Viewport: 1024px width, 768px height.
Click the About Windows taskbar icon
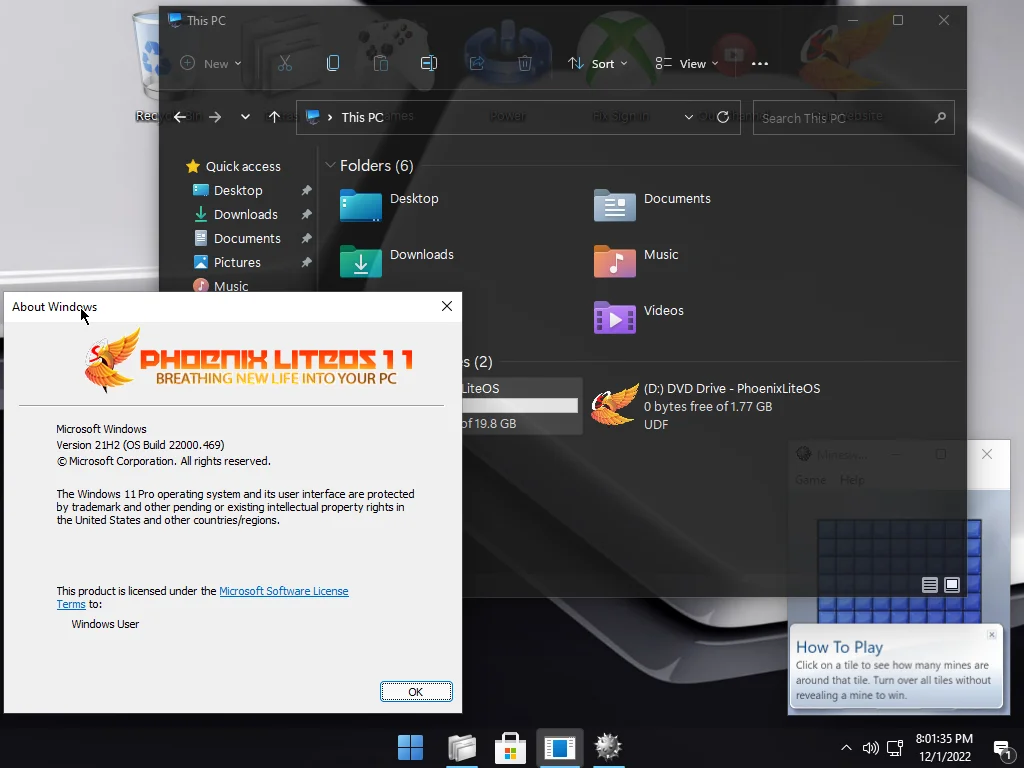(x=560, y=747)
